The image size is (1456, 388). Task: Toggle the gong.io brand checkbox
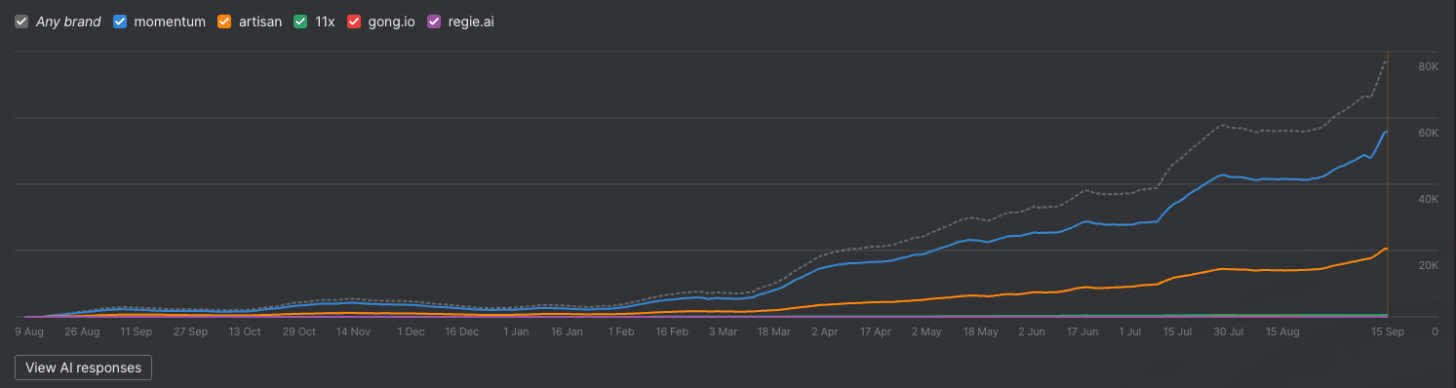[x=353, y=21]
